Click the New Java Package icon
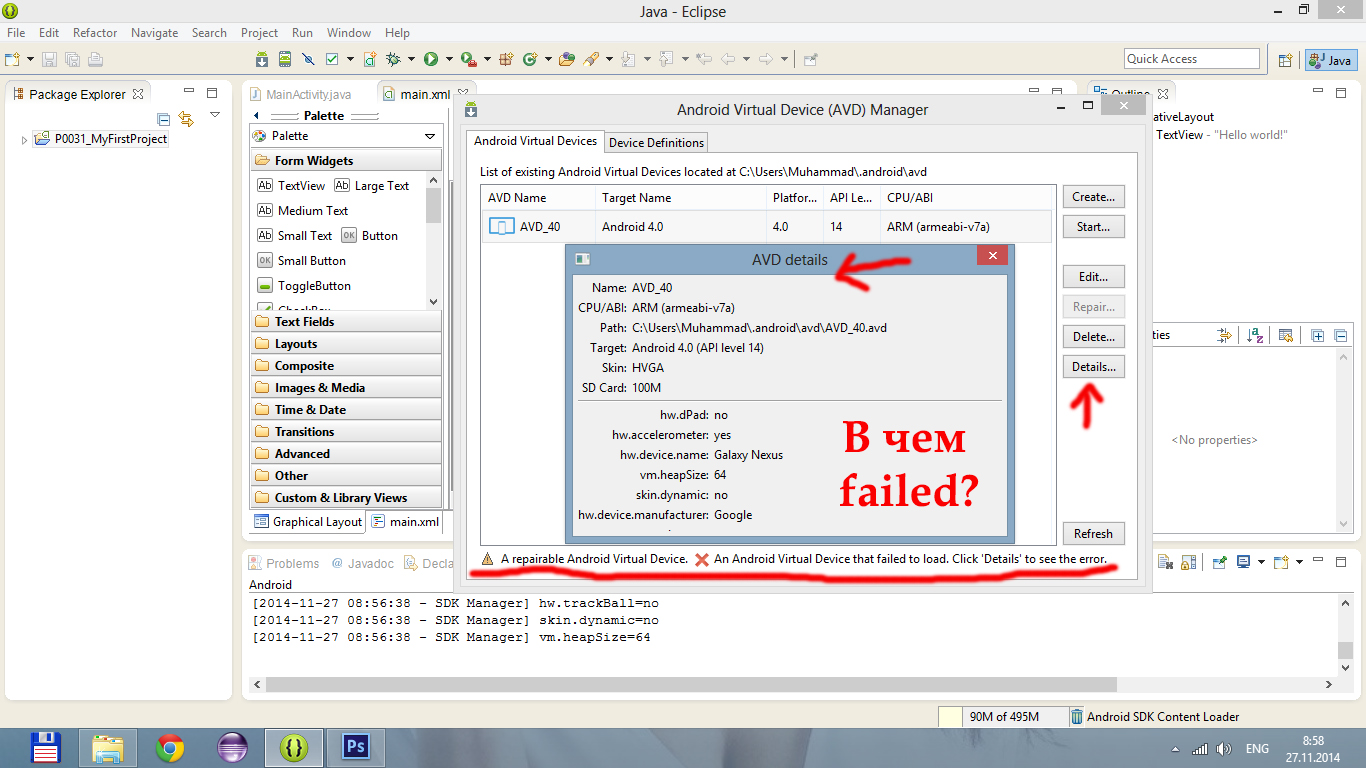1366x768 pixels. [506, 59]
